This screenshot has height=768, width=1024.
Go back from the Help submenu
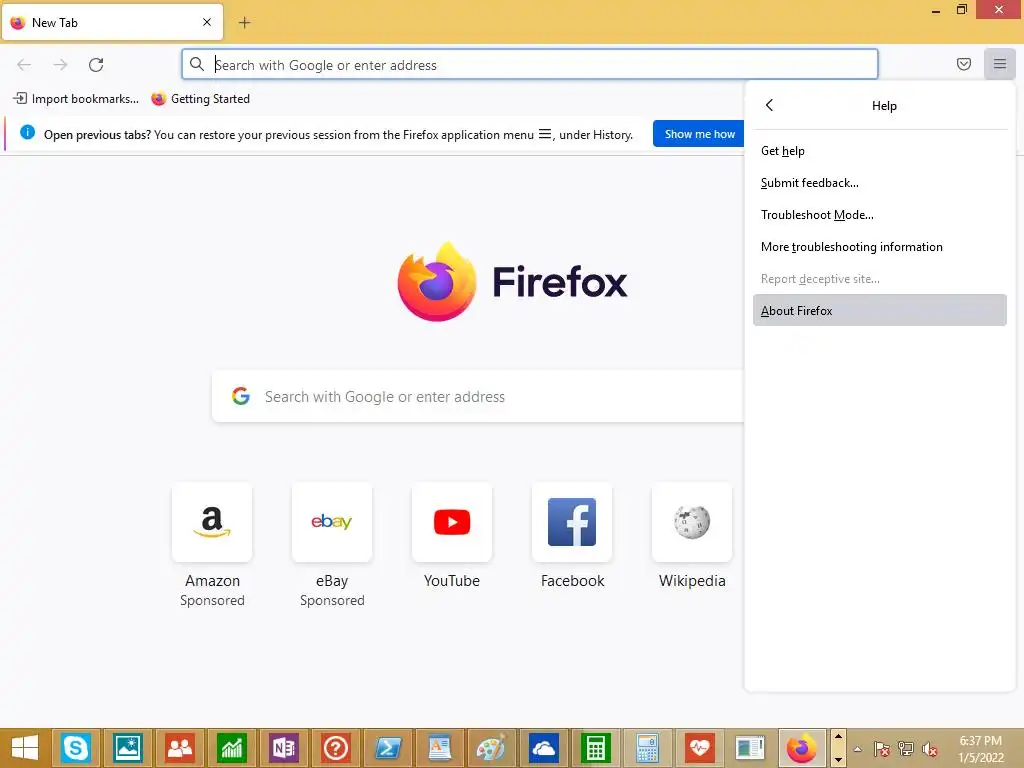(769, 105)
